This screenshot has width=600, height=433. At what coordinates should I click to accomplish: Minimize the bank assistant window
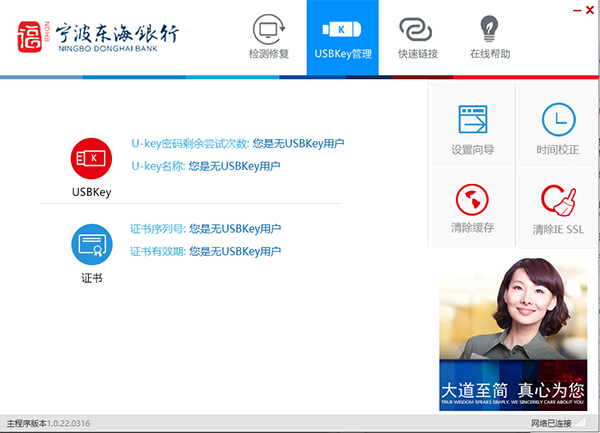tap(577, 10)
